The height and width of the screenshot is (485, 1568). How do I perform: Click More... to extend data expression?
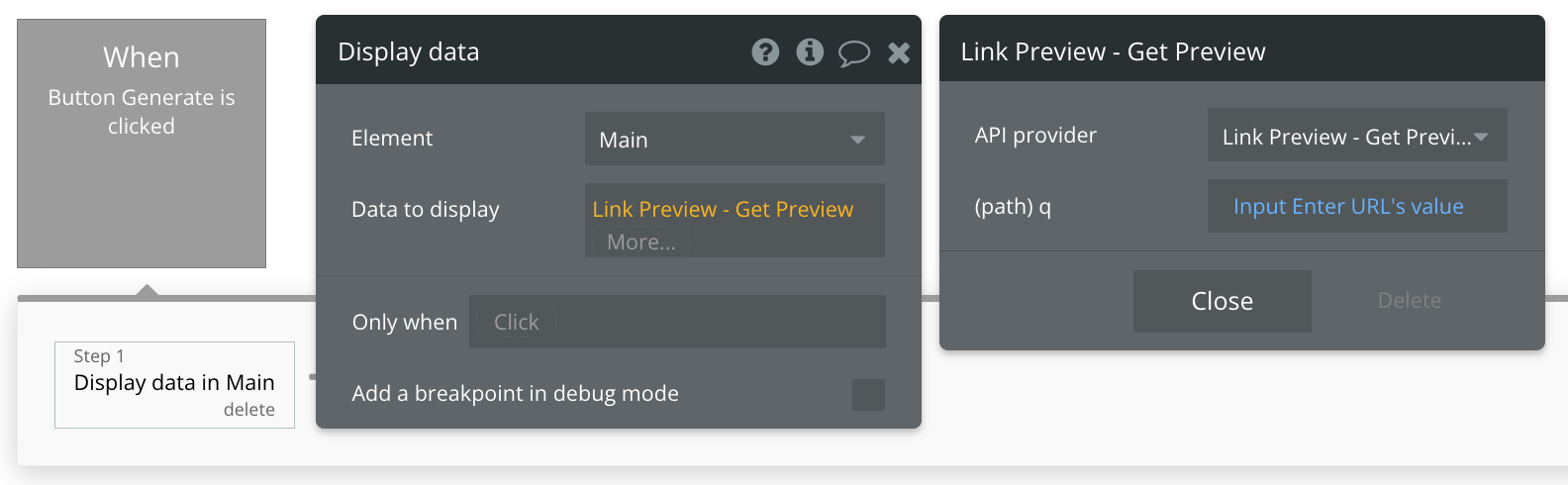[640, 242]
